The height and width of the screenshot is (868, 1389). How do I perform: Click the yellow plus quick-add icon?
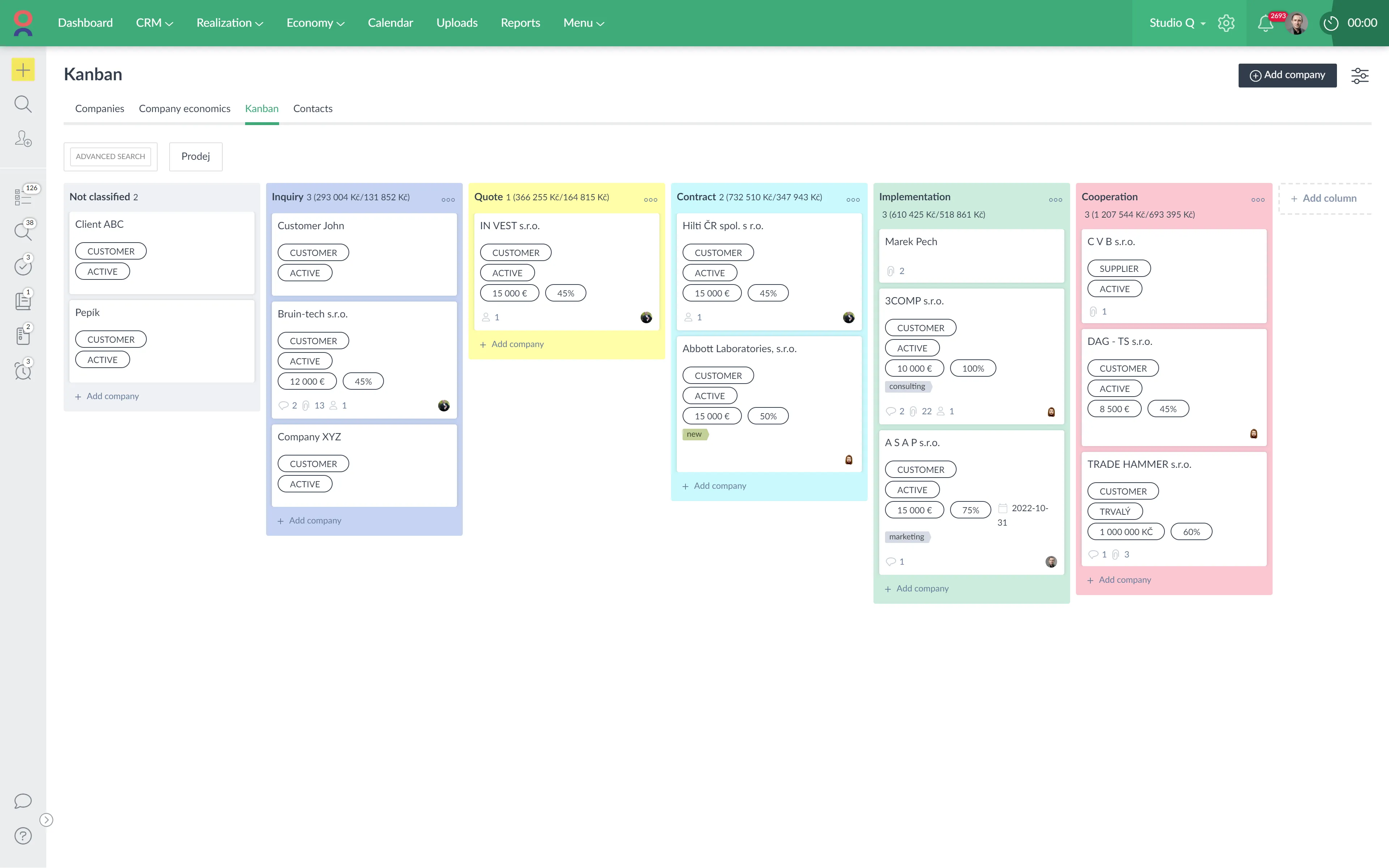[x=23, y=70]
